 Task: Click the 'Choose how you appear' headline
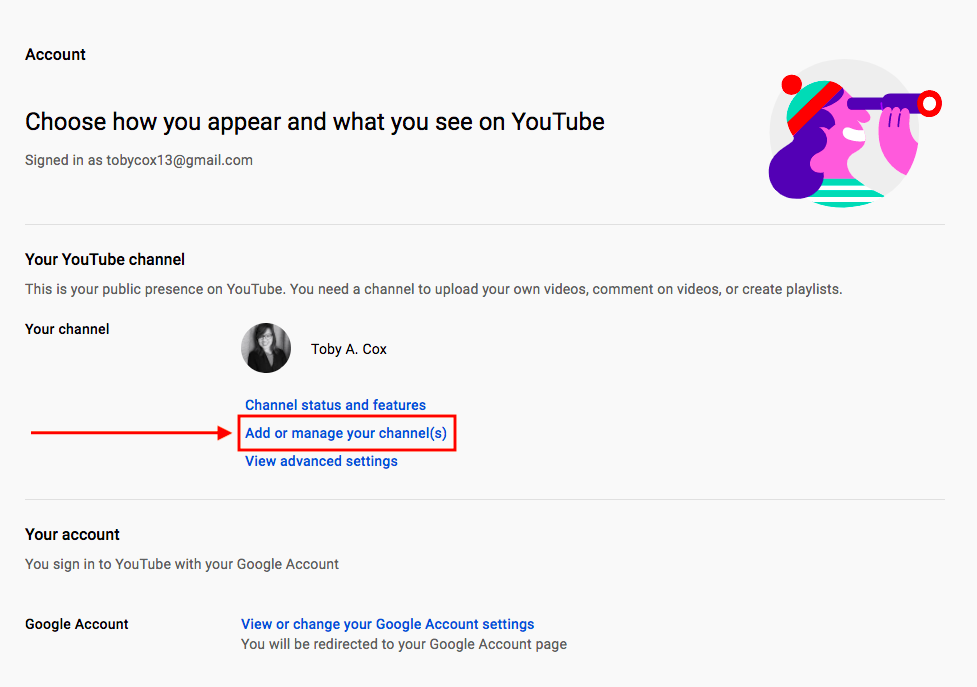[315, 122]
